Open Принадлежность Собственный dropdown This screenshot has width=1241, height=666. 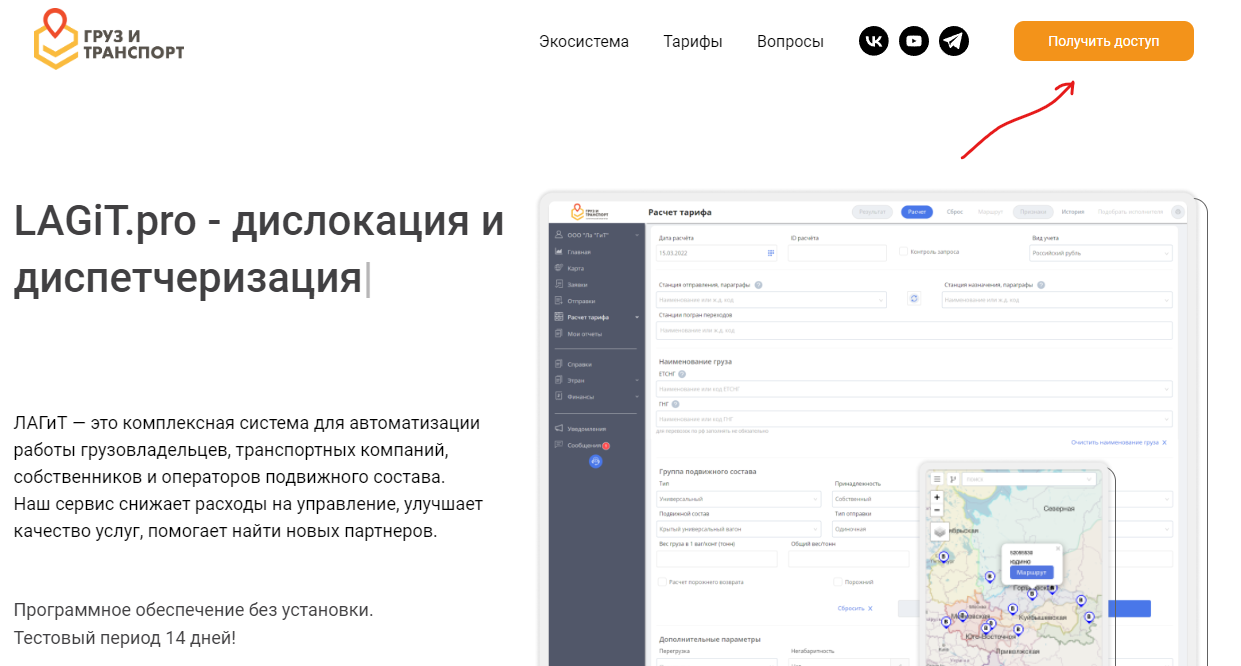876,498
